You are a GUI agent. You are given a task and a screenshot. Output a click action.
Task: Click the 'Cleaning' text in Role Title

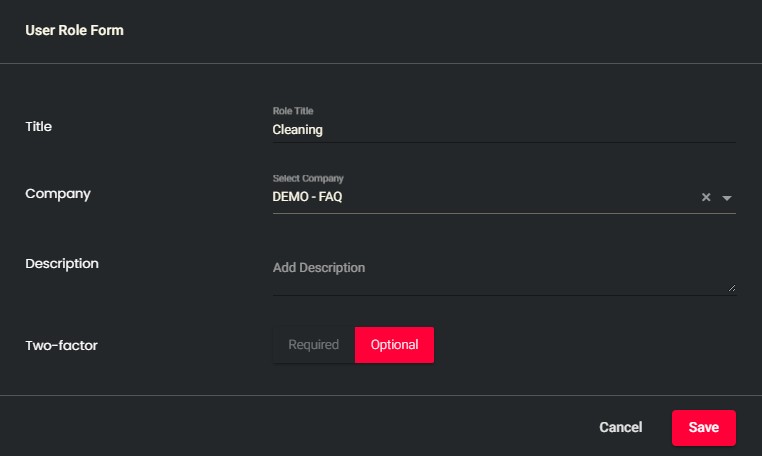(x=297, y=129)
